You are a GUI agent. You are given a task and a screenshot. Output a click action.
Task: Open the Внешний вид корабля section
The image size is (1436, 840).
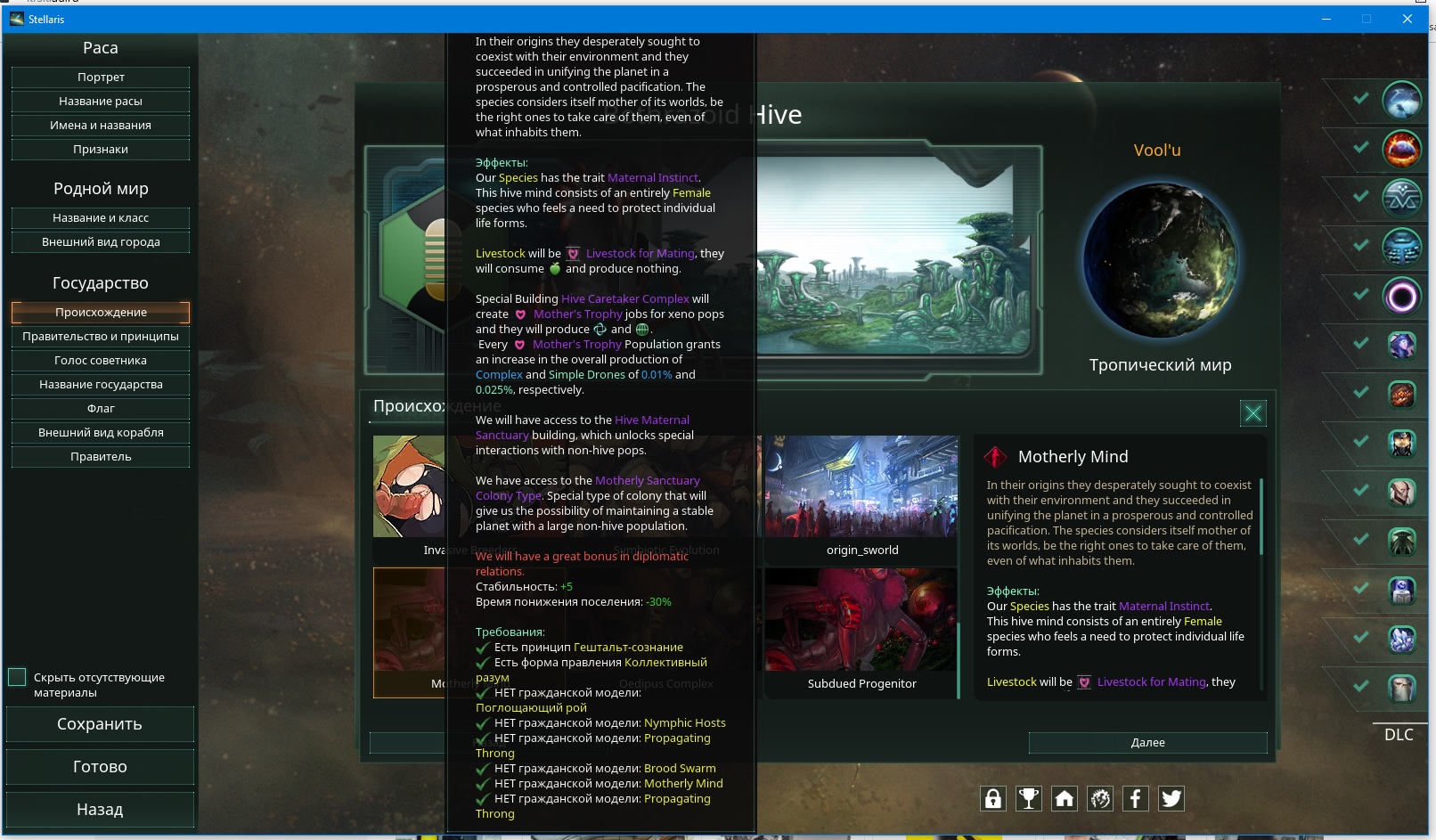tap(101, 433)
